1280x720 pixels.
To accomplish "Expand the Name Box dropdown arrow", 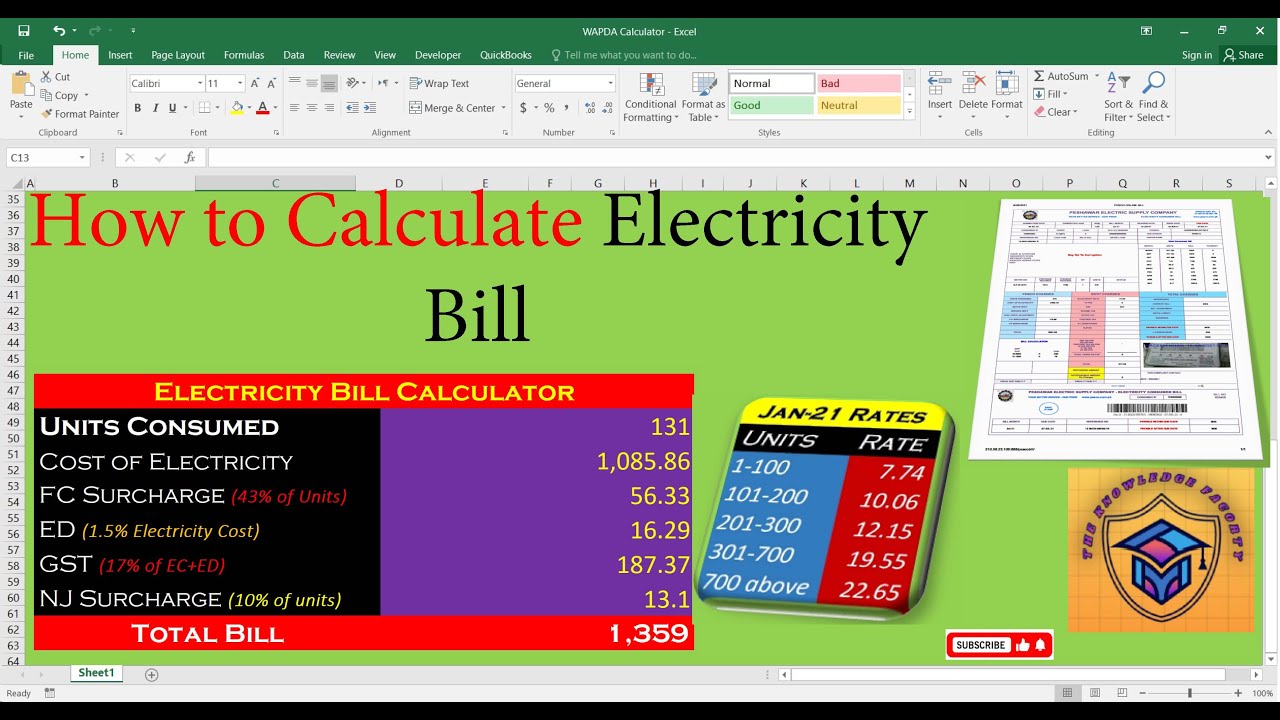I will click(82, 158).
